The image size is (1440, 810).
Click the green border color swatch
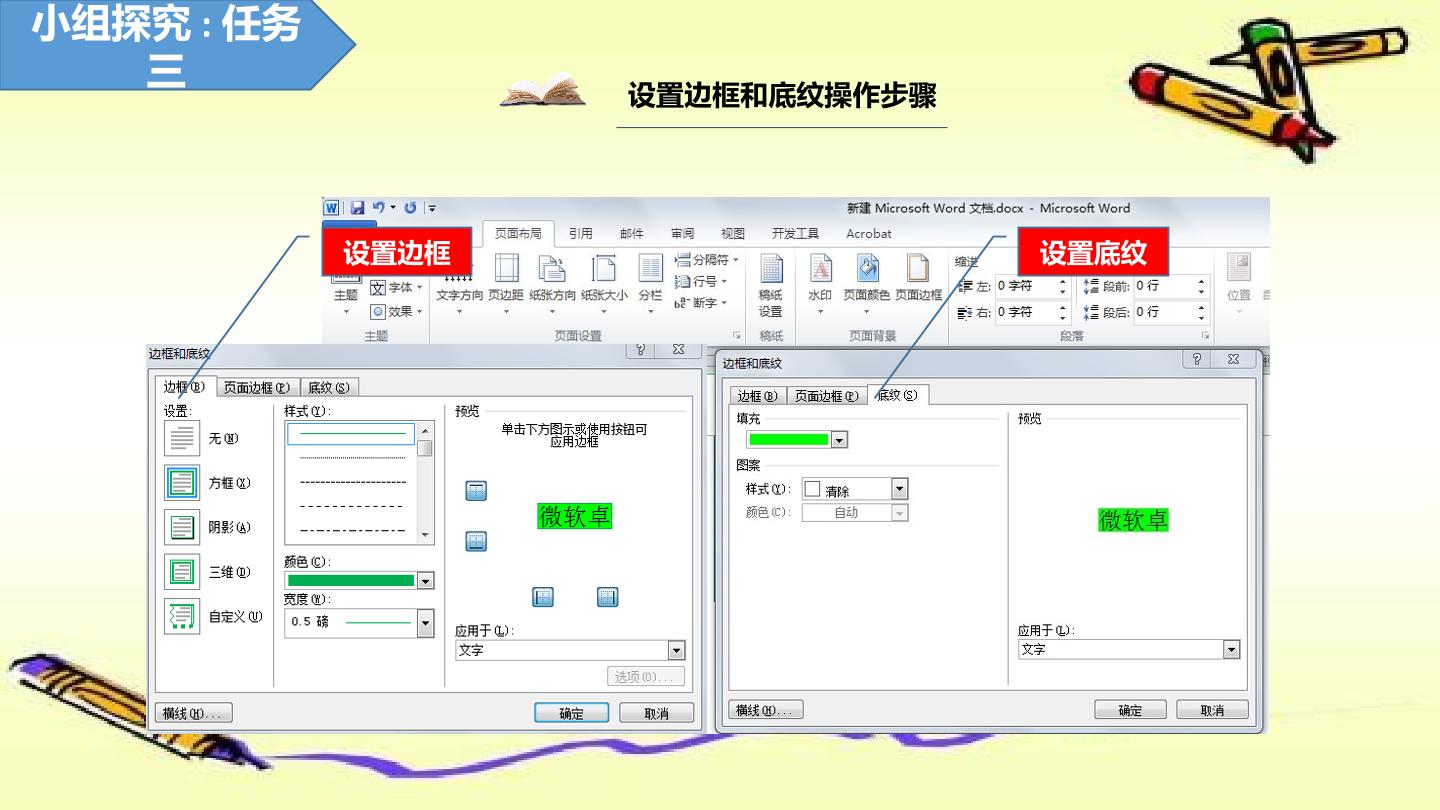tap(351, 581)
